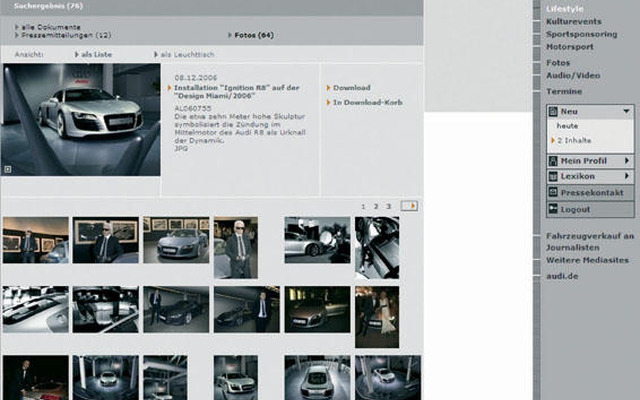Expand the Lexikon arrow
This screenshot has height=400, width=640.
click(627, 176)
